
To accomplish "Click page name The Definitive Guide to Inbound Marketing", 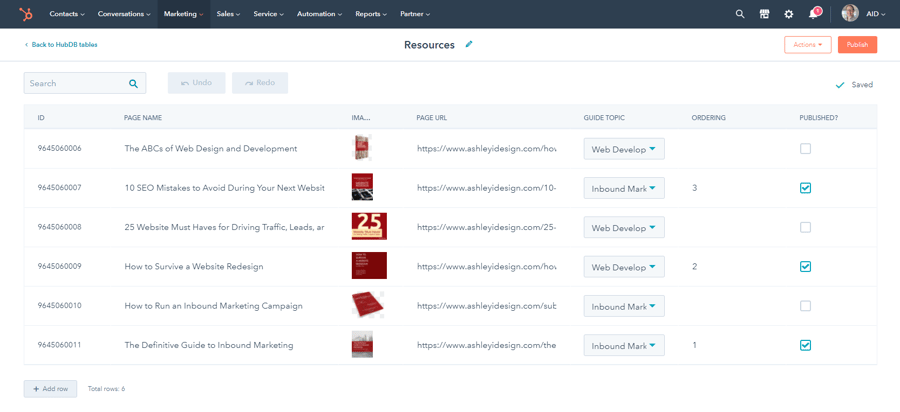I will [209, 345].
